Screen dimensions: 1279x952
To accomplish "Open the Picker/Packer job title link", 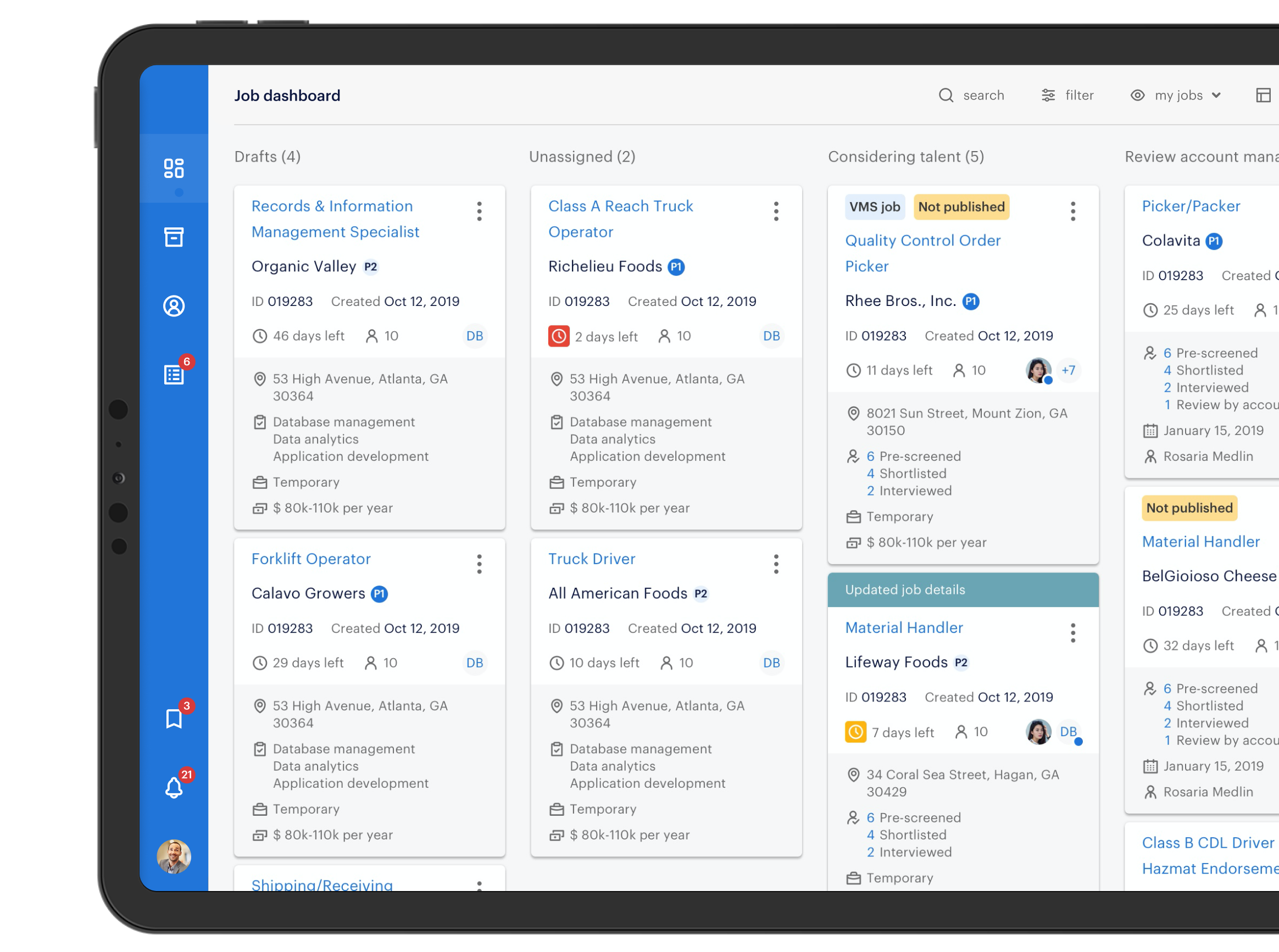I will pos(1191,207).
